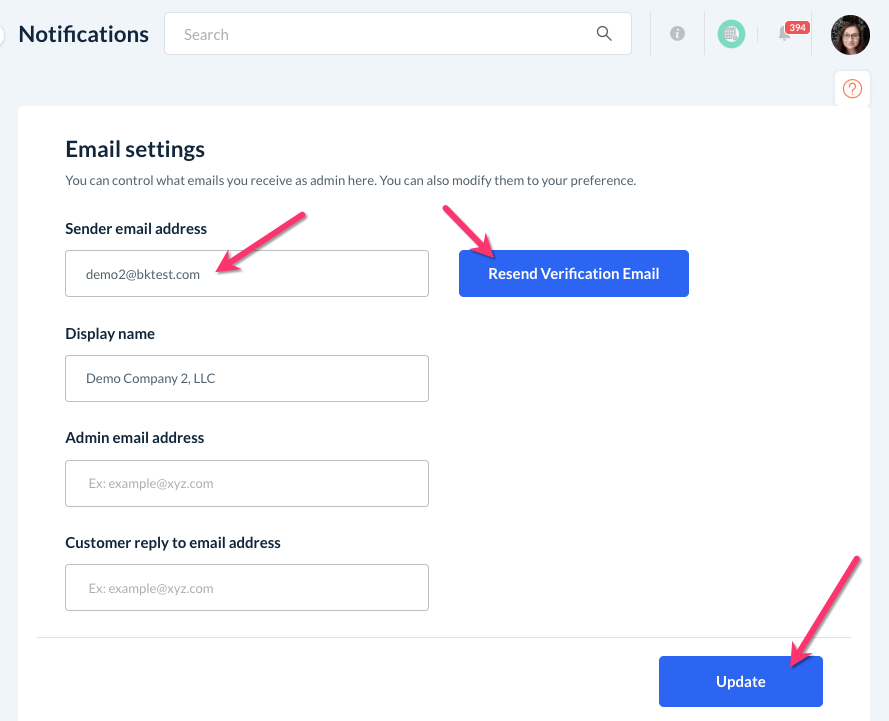This screenshot has width=889, height=721.
Task: Expand the sidebar using left edge toggle
Action: [2, 34]
